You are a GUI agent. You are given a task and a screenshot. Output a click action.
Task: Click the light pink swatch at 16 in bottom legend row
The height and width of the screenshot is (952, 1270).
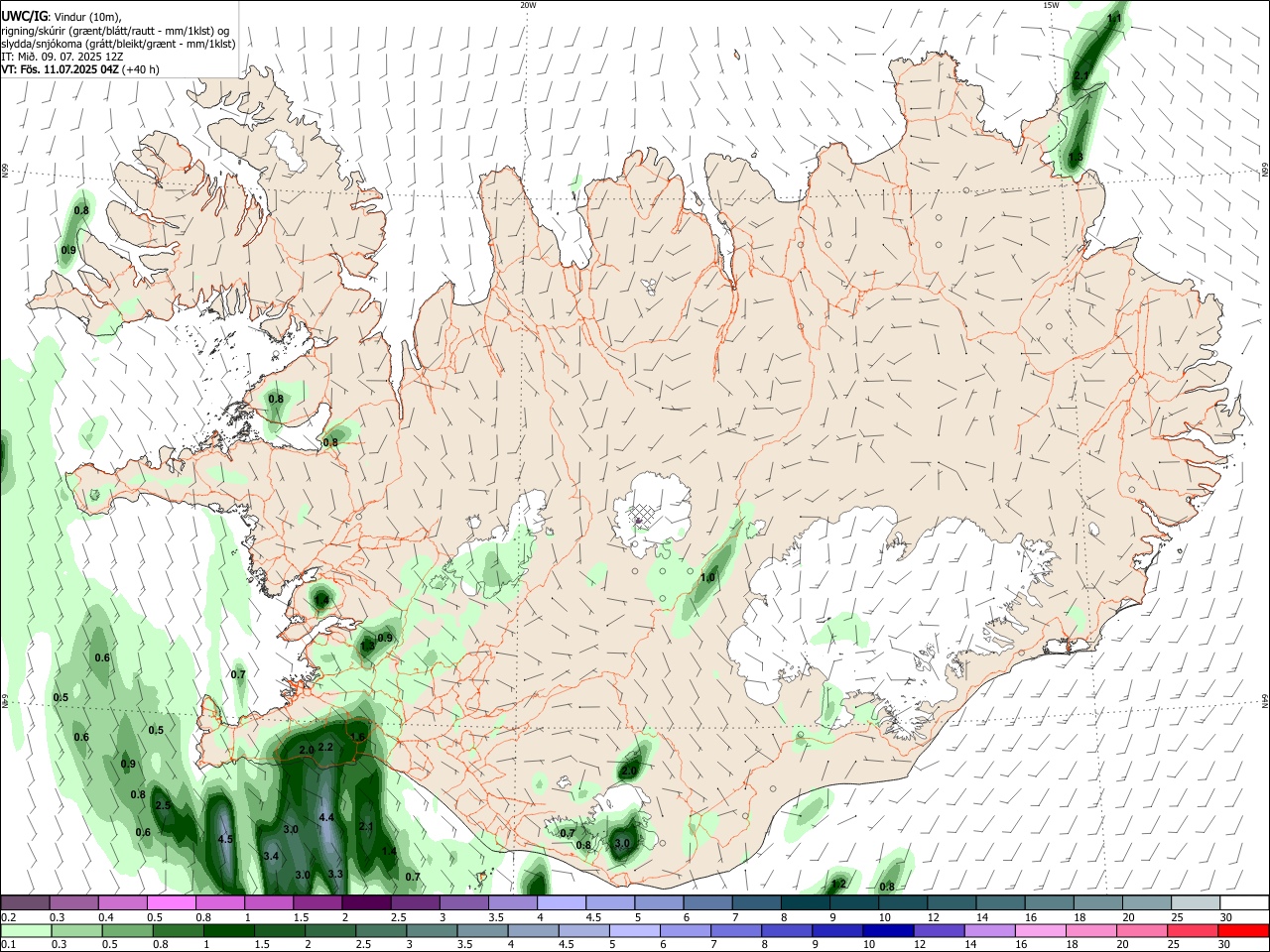(x=1041, y=930)
